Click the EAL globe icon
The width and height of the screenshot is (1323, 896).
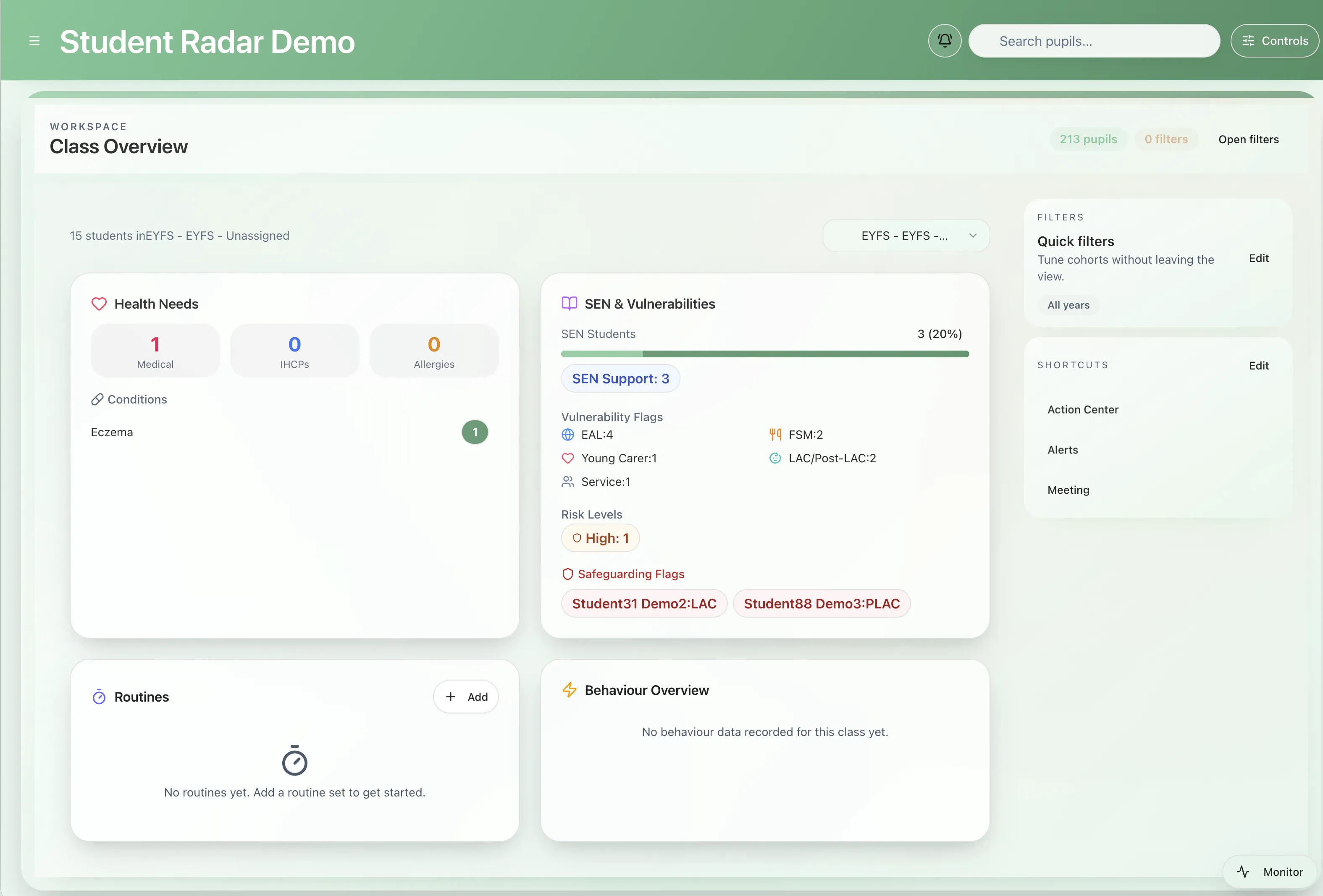tap(567, 435)
